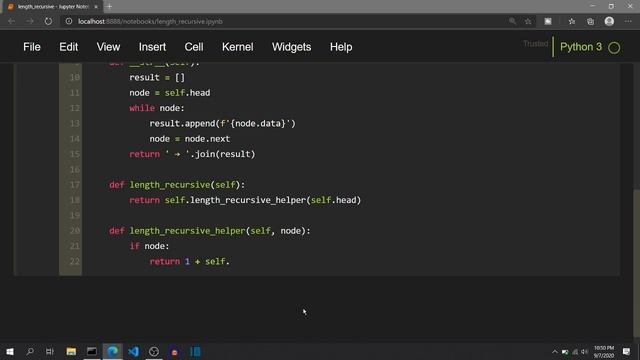Click the browser extension icon beside favorites star
Viewport: 640px width, 360px height.
tap(548, 21)
